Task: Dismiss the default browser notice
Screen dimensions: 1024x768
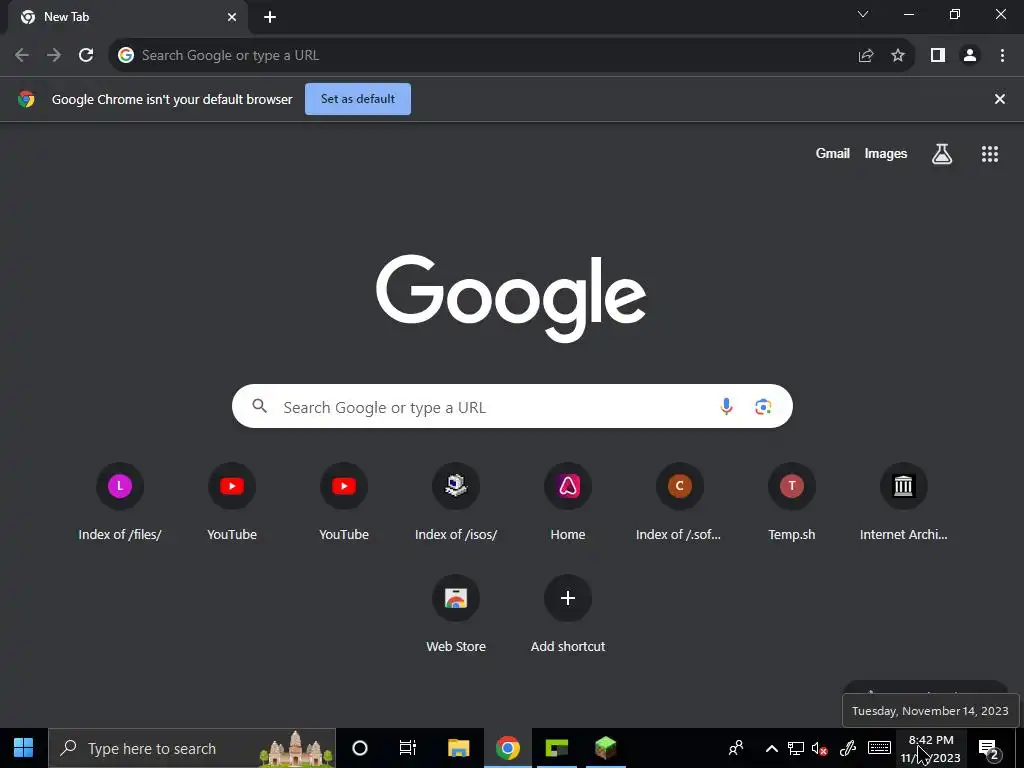Action: (x=1000, y=99)
